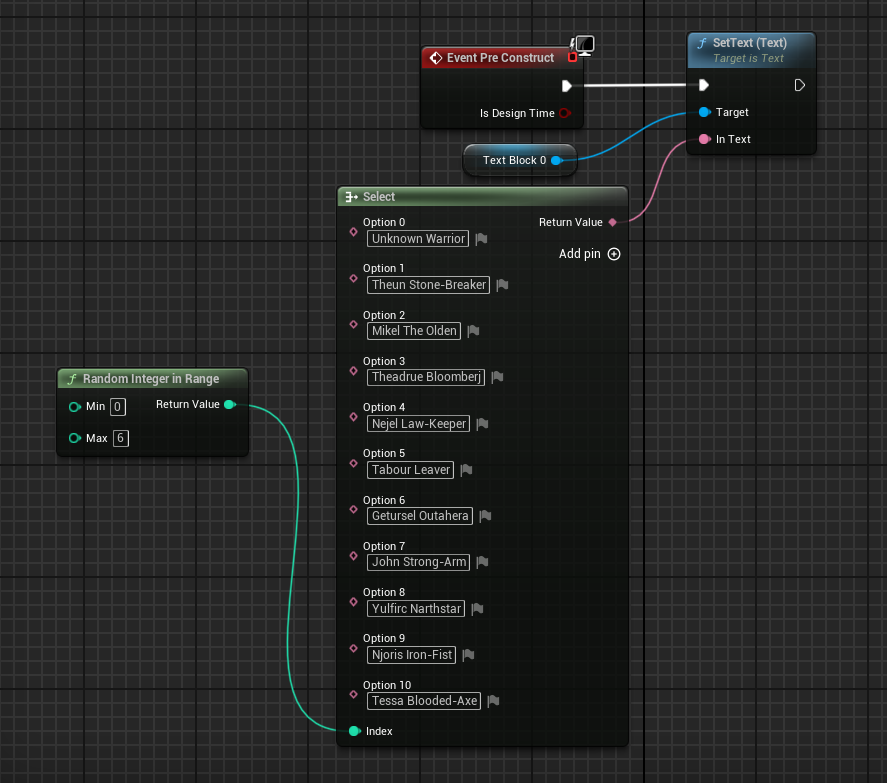Select the Text Block 0 variable node
This screenshot has height=783, width=887.
pyautogui.click(x=519, y=160)
